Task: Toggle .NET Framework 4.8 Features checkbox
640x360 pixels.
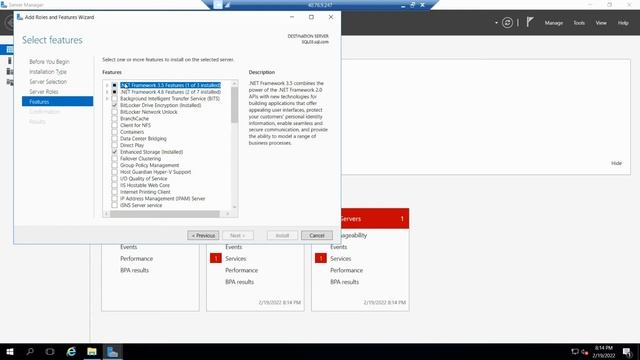Action: [114, 92]
